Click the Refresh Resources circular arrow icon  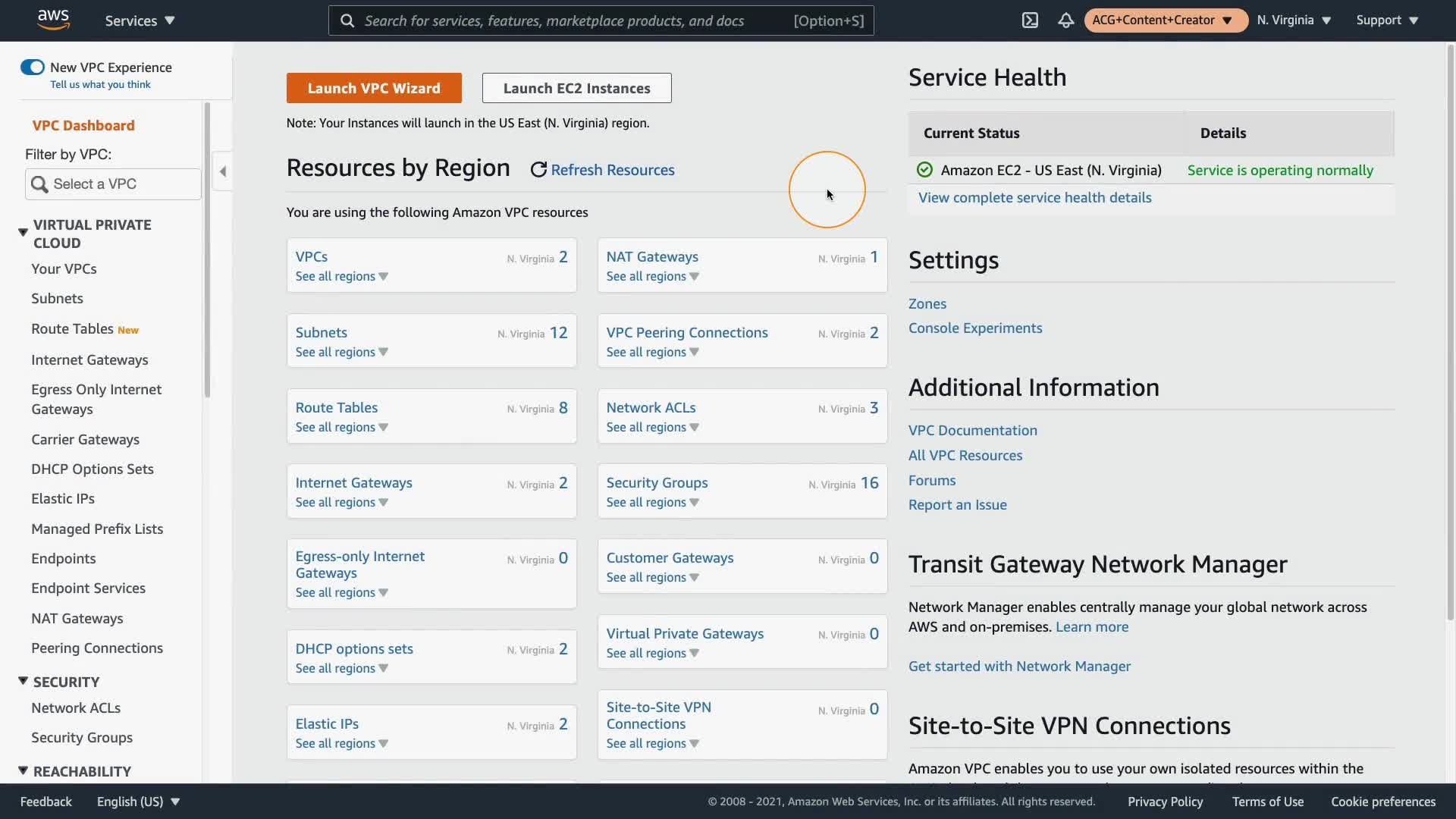(538, 170)
